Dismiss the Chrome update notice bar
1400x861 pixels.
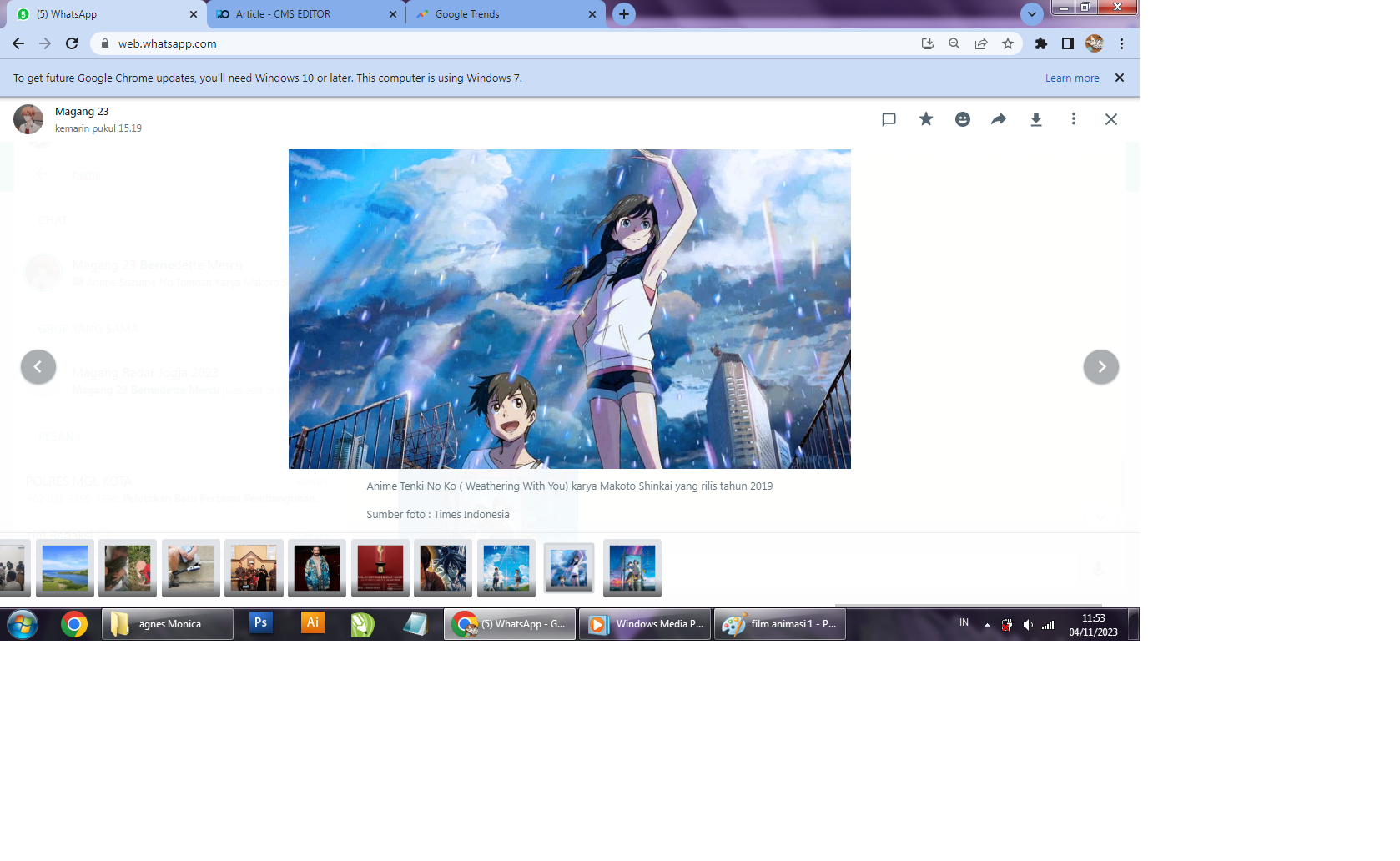coord(1120,78)
